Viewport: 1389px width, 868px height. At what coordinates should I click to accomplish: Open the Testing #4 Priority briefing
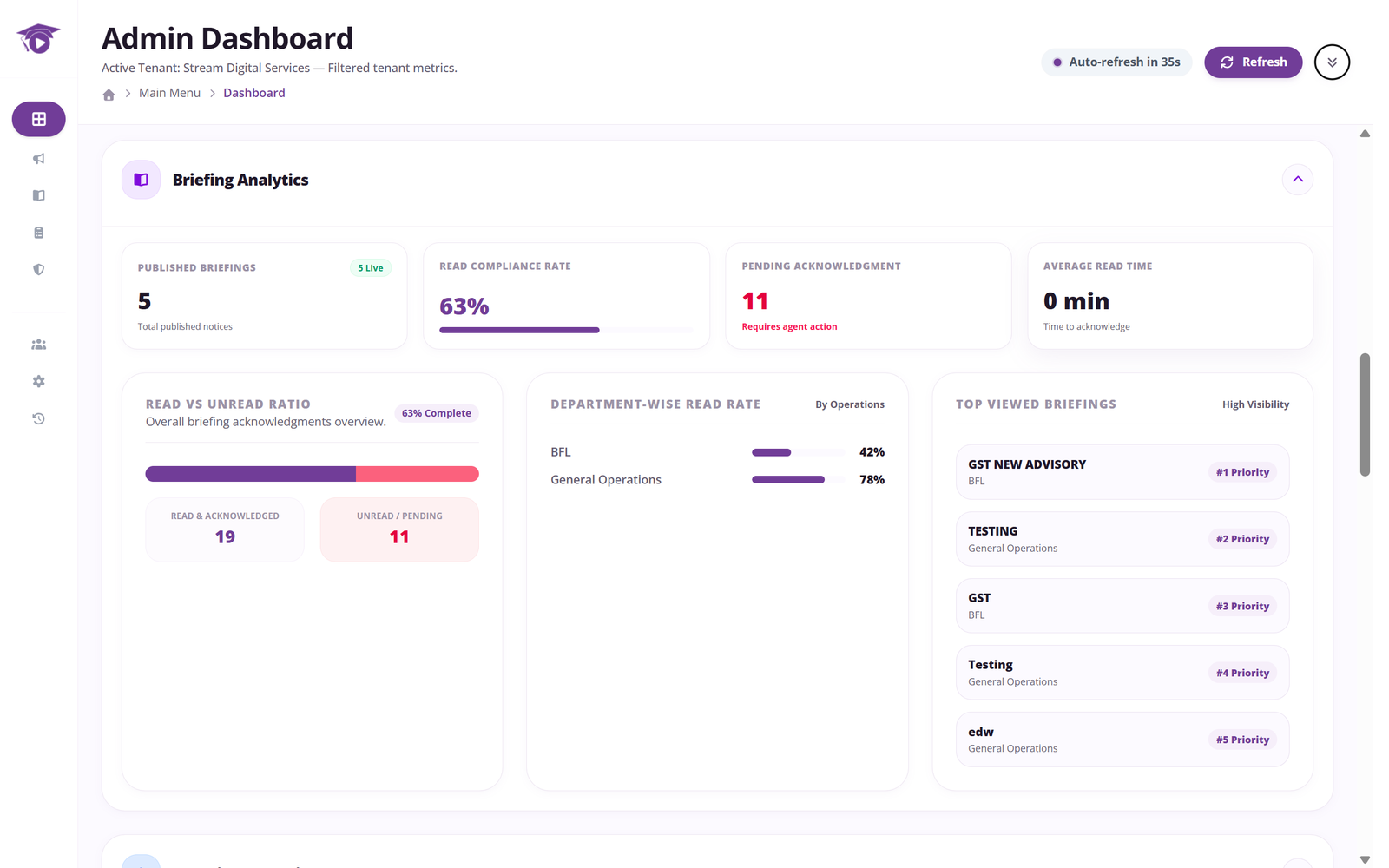pyautogui.click(x=1122, y=673)
